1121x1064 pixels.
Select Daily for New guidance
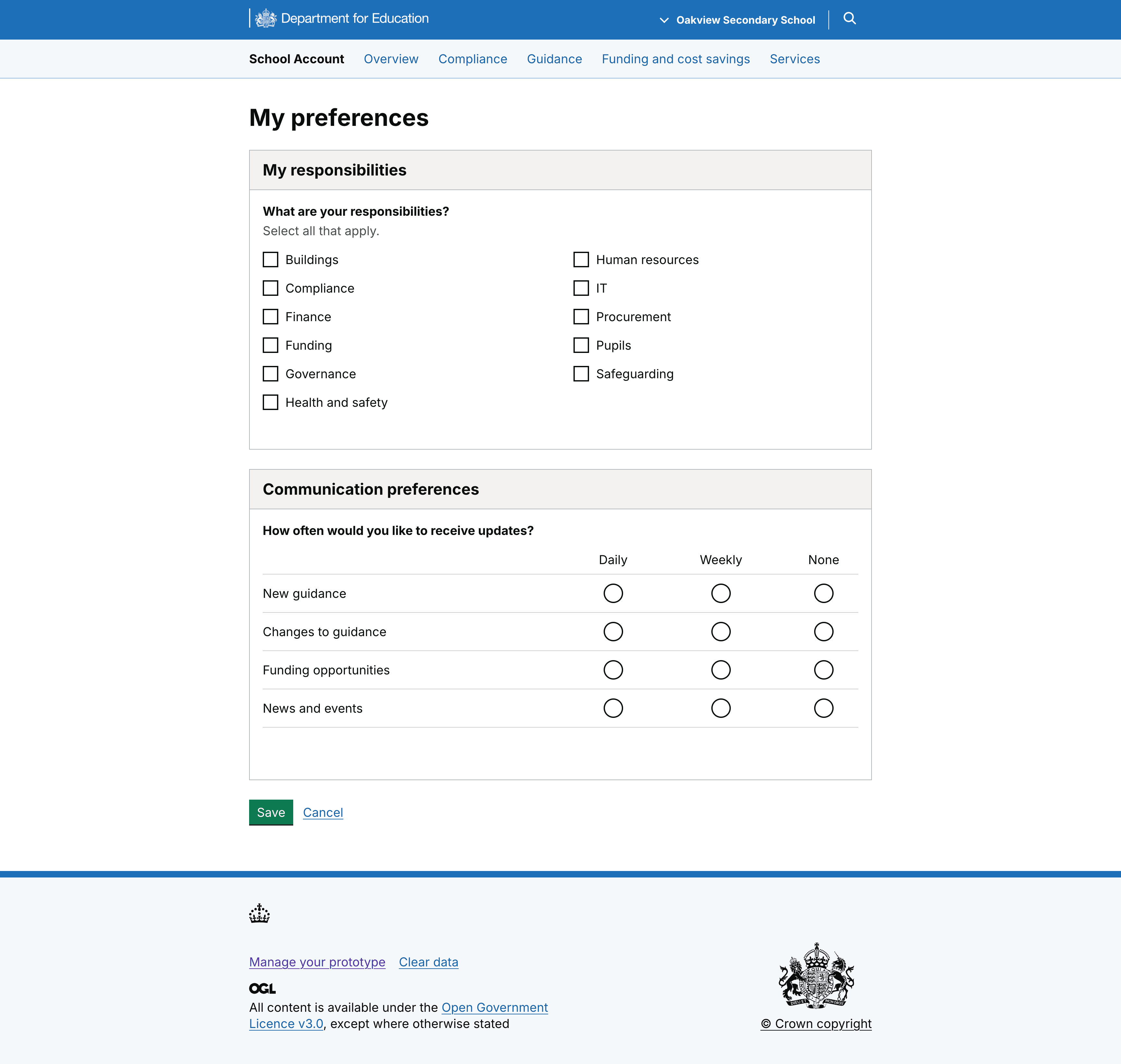[x=613, y=593]
